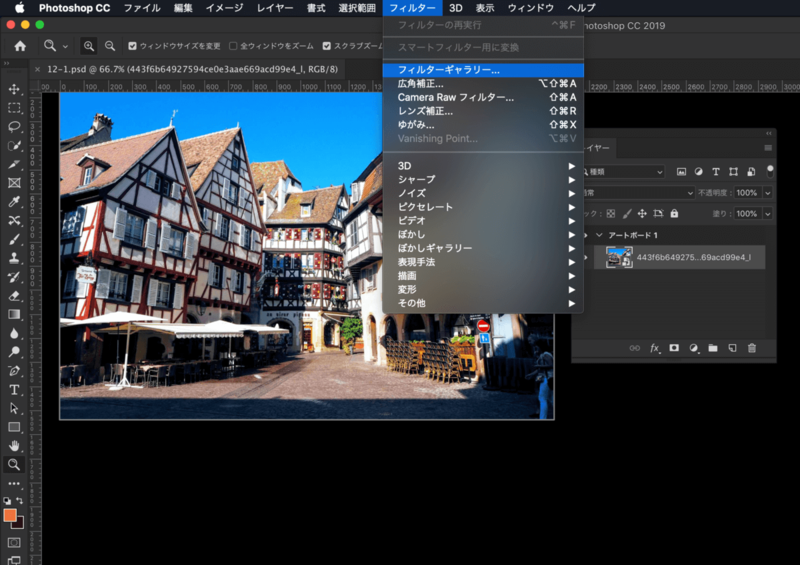
Task: Toggle Quick Mask mode icon
Action: pos(14,542)
